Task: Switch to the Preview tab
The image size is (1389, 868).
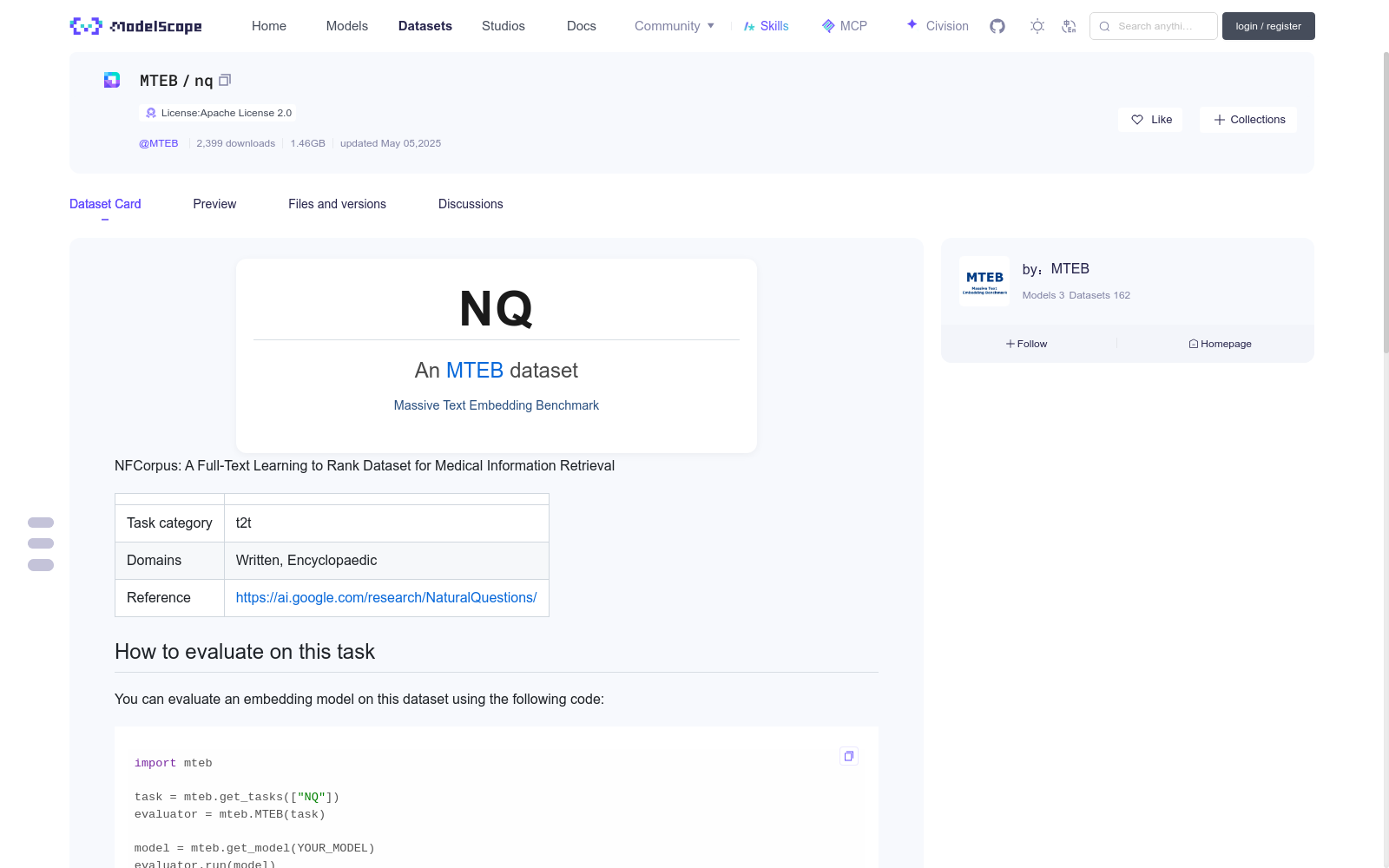Action: click(214, 204)
